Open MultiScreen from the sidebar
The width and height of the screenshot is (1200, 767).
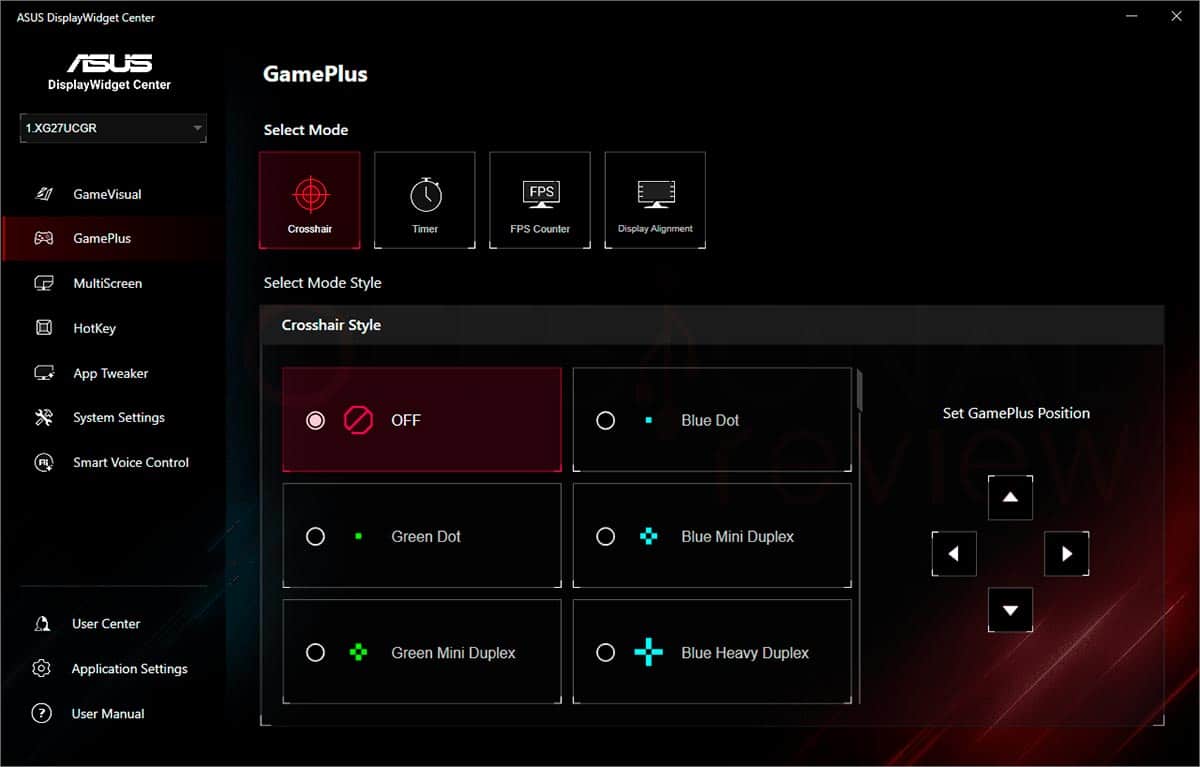(112, 284)
